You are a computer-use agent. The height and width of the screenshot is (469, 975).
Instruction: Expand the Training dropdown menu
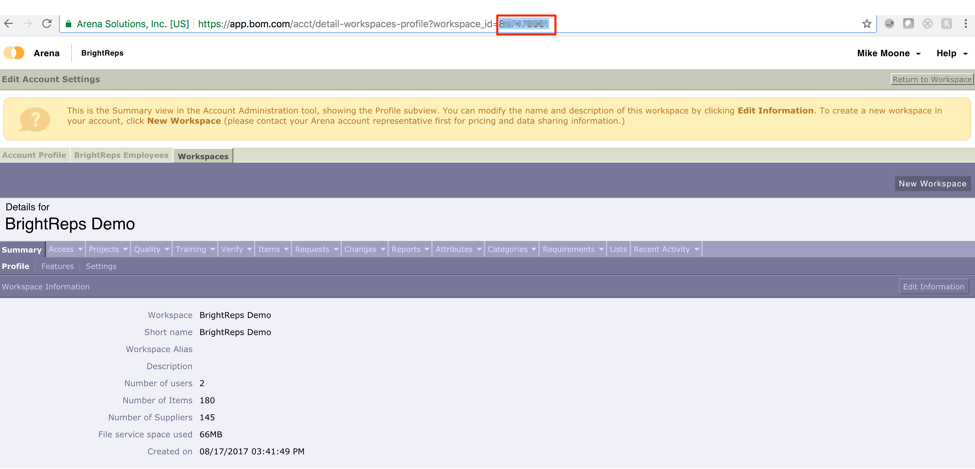coord(195,249)
